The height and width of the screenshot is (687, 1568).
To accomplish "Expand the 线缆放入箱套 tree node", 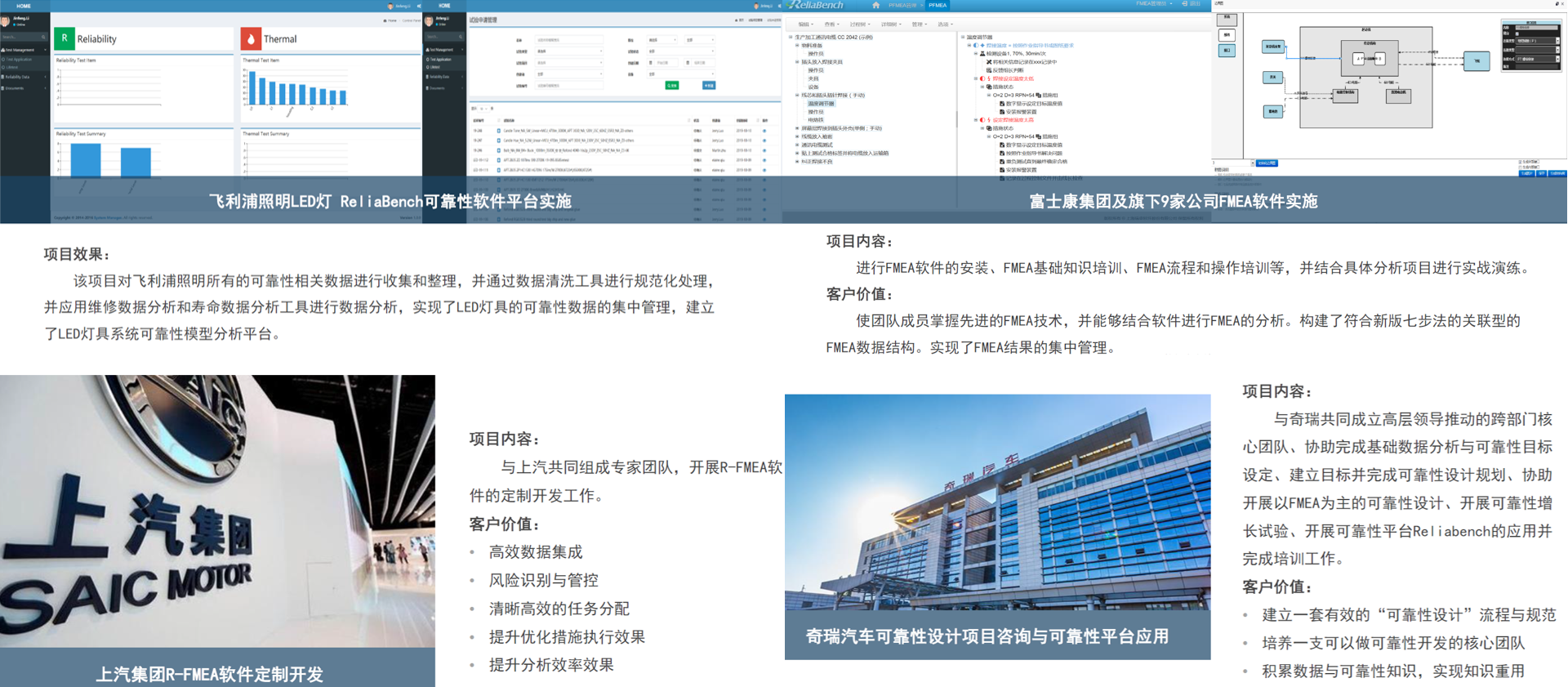I will [x=797, y=136].
